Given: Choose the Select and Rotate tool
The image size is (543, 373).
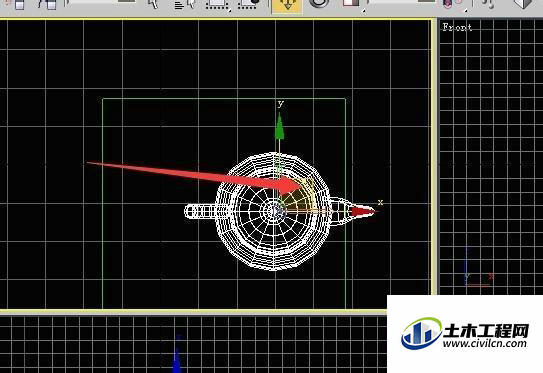Looking at the screenshot, I should click(x=319, y=3).
